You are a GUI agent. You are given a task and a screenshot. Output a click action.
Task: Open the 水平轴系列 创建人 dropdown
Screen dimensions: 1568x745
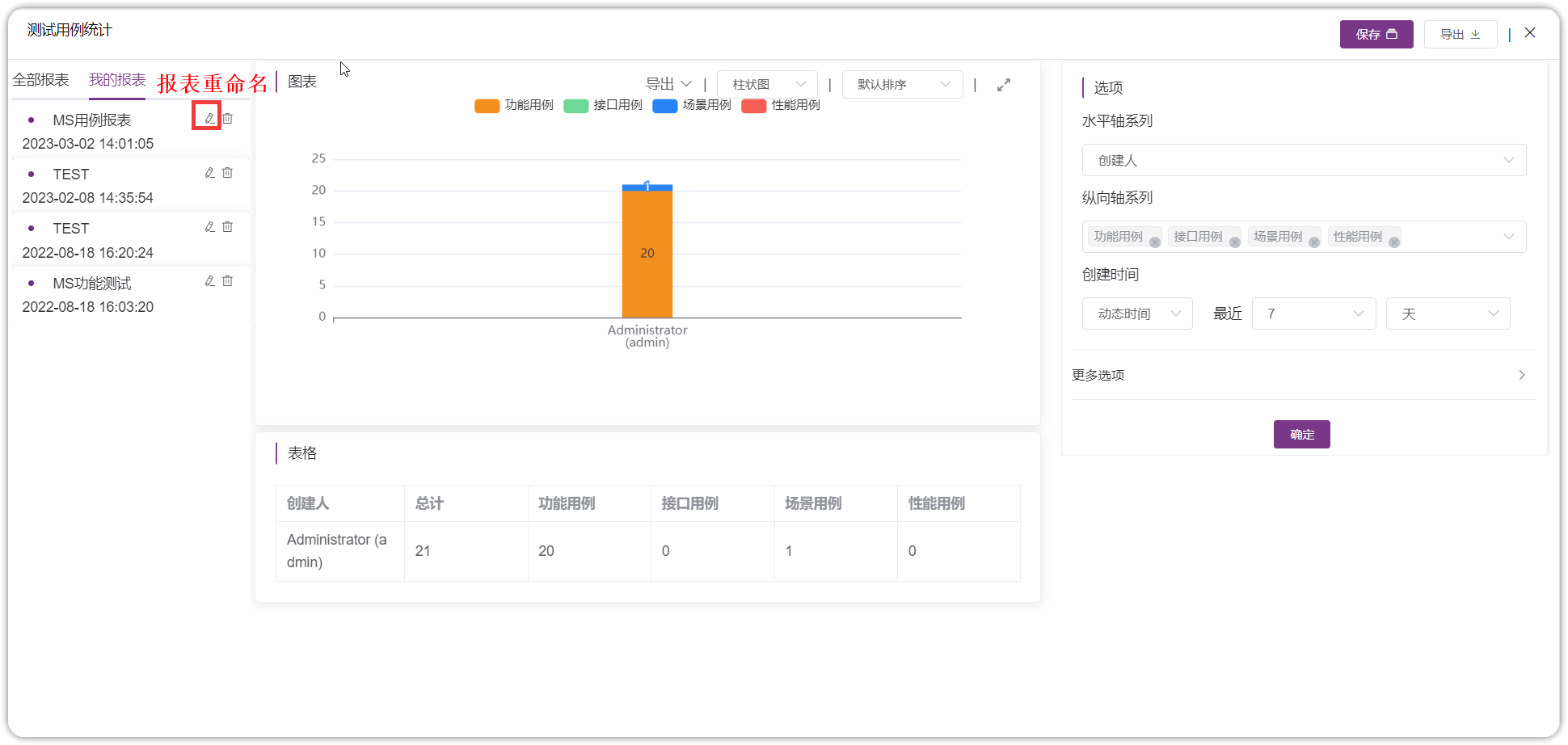click(1304, 160)
